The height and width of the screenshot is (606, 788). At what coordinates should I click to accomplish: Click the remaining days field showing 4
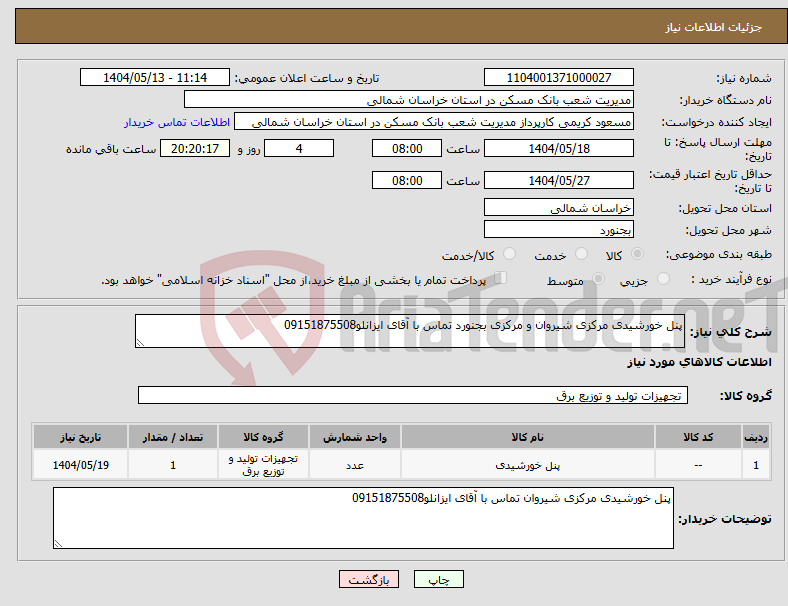tap(299, 149)
